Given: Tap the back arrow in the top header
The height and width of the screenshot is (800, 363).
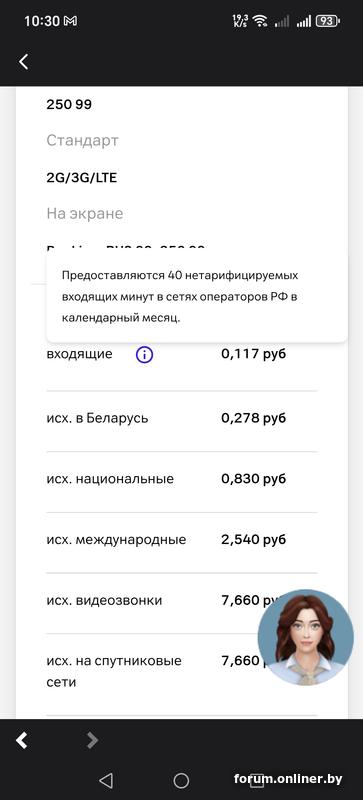Looking at the screenshot, I should [23, 62].
